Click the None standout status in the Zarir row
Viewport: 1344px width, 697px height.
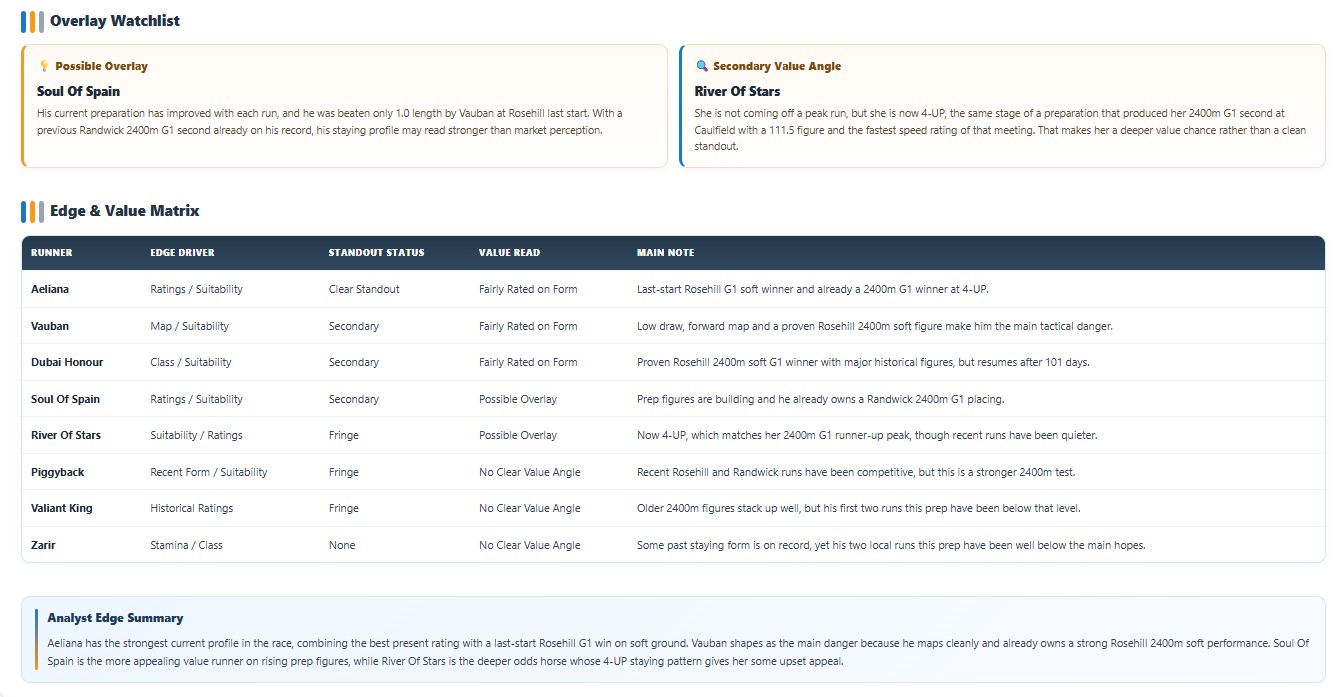coord(342,545)
